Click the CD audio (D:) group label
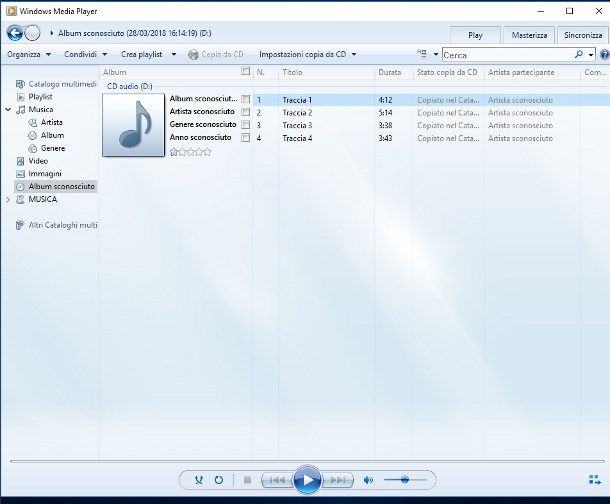This screenshot has width=610, height=504. pyautogui.click(x=130, y=86)
